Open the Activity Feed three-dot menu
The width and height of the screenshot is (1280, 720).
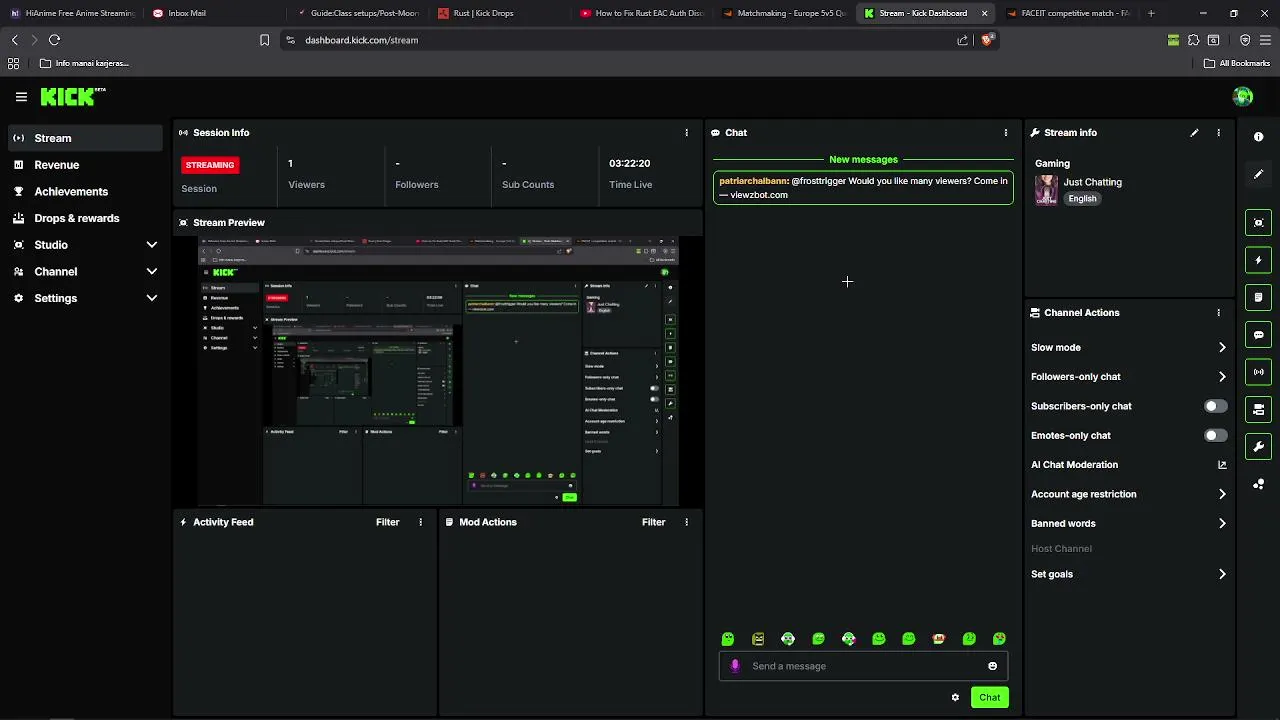[x=420, y=522]
